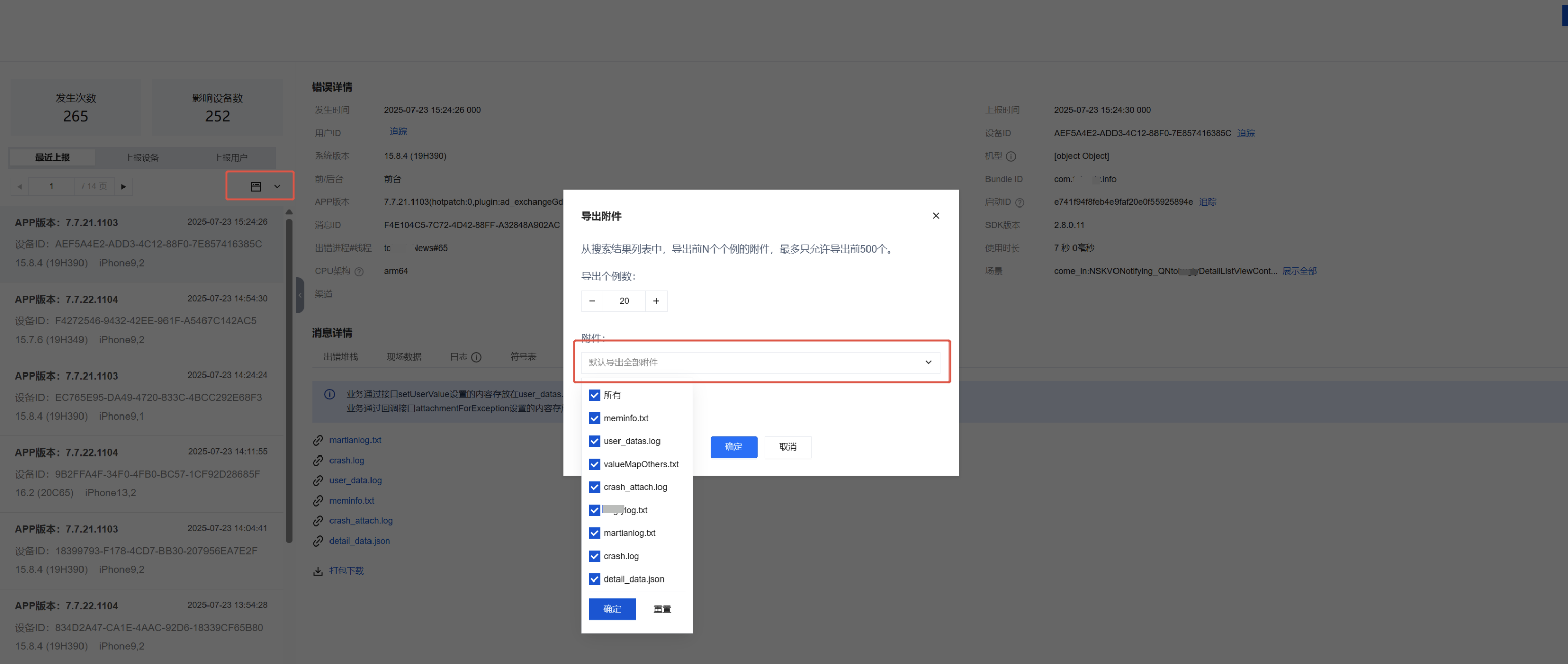Click 重置 in the attachment list
This screenshot has width=1568, height=664.
click(662, 609)
